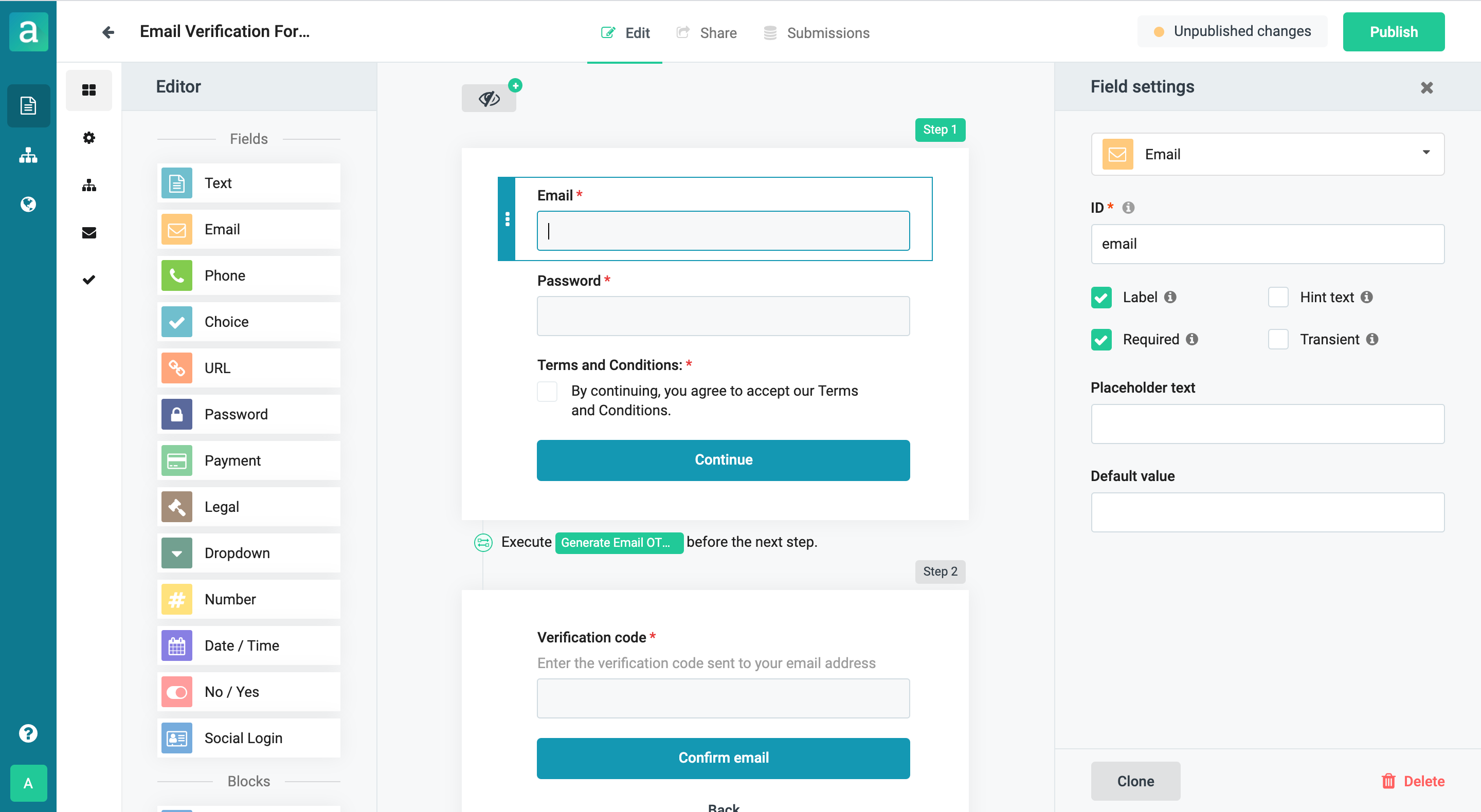This screenshot has height=812, width=1481.
Task: Click the Placeholder text input
Action: coord(1268,424)
